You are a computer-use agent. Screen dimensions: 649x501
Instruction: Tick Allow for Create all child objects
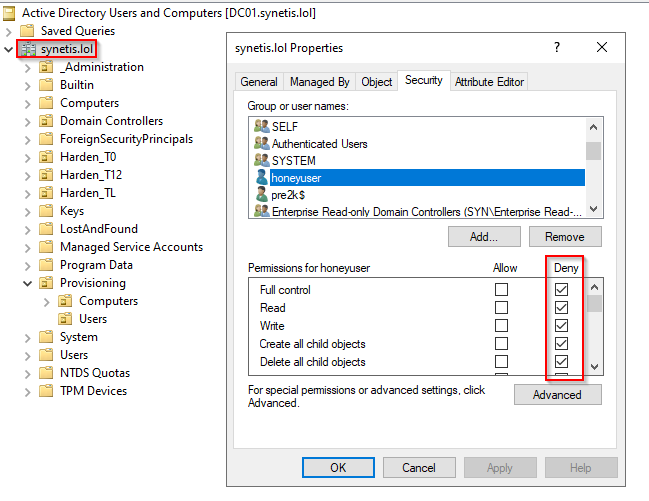501,344
